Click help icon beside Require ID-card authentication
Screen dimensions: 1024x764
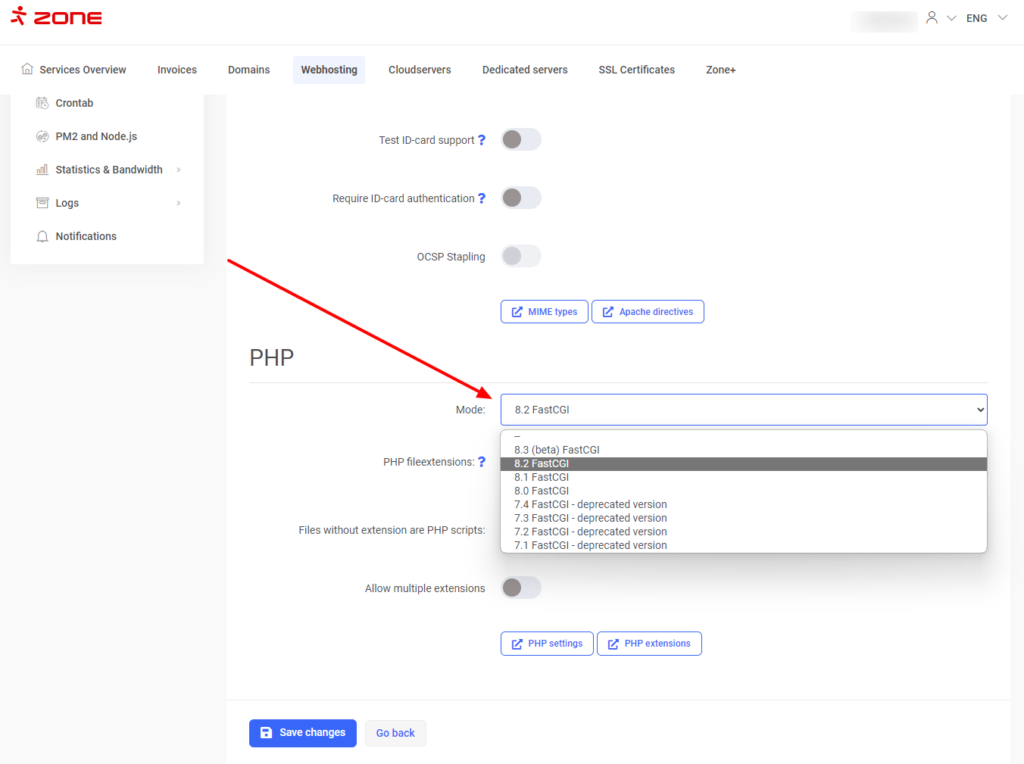(482, 199)
